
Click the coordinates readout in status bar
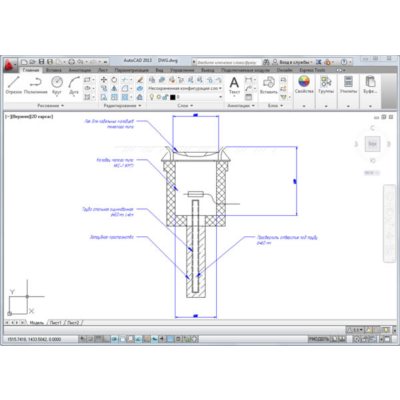(34, 339)
